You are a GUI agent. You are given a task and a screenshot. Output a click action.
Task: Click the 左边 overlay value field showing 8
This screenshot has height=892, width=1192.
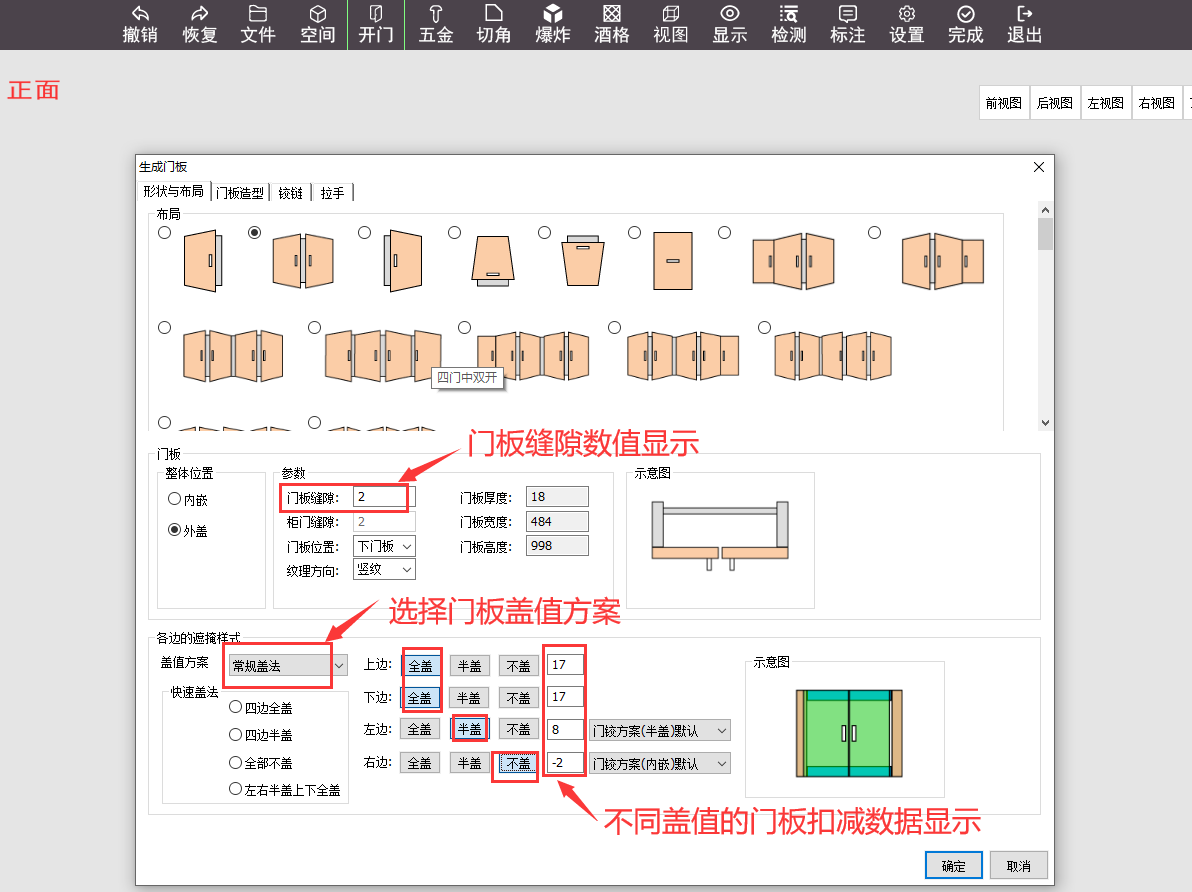(565, 729)
